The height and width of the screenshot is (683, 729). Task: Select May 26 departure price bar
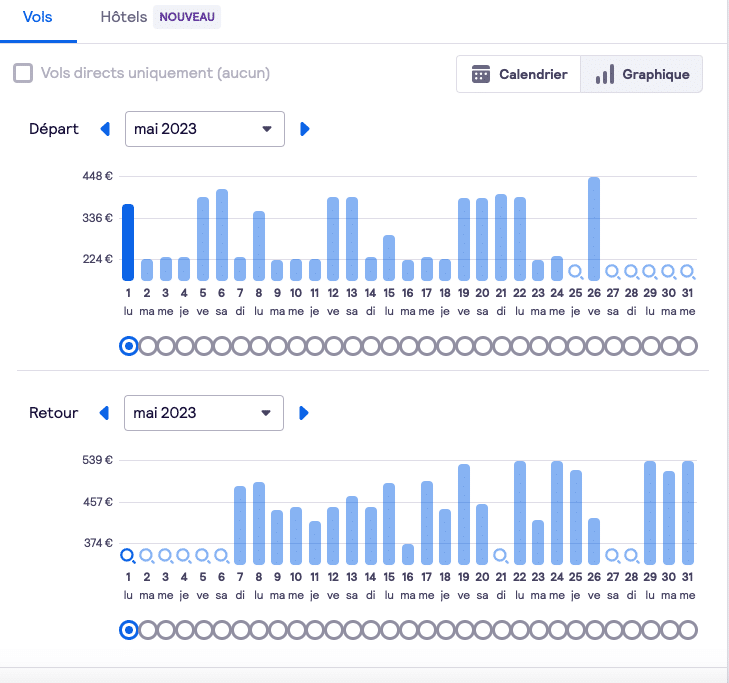594,229
